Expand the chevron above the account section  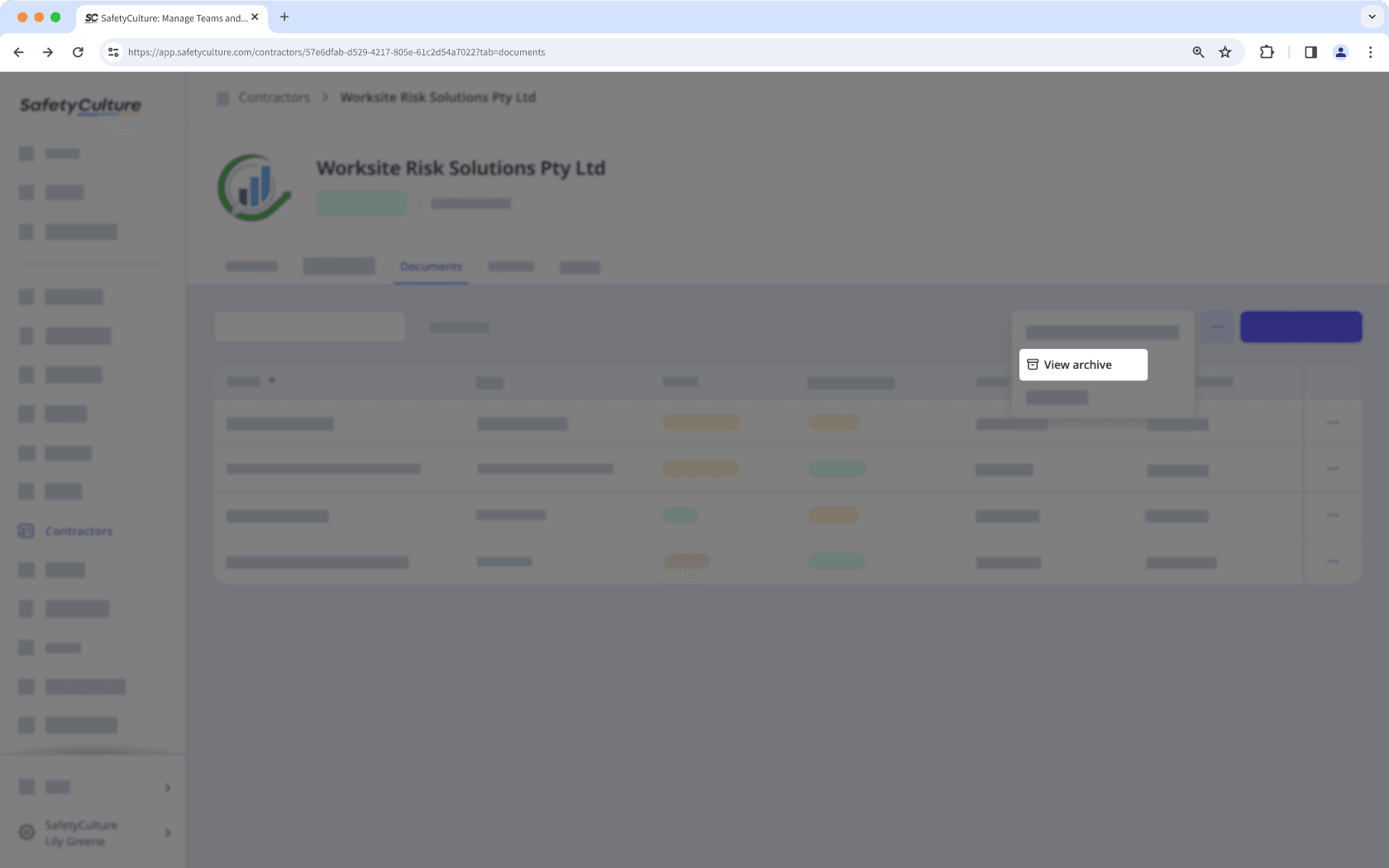(167, 786)
